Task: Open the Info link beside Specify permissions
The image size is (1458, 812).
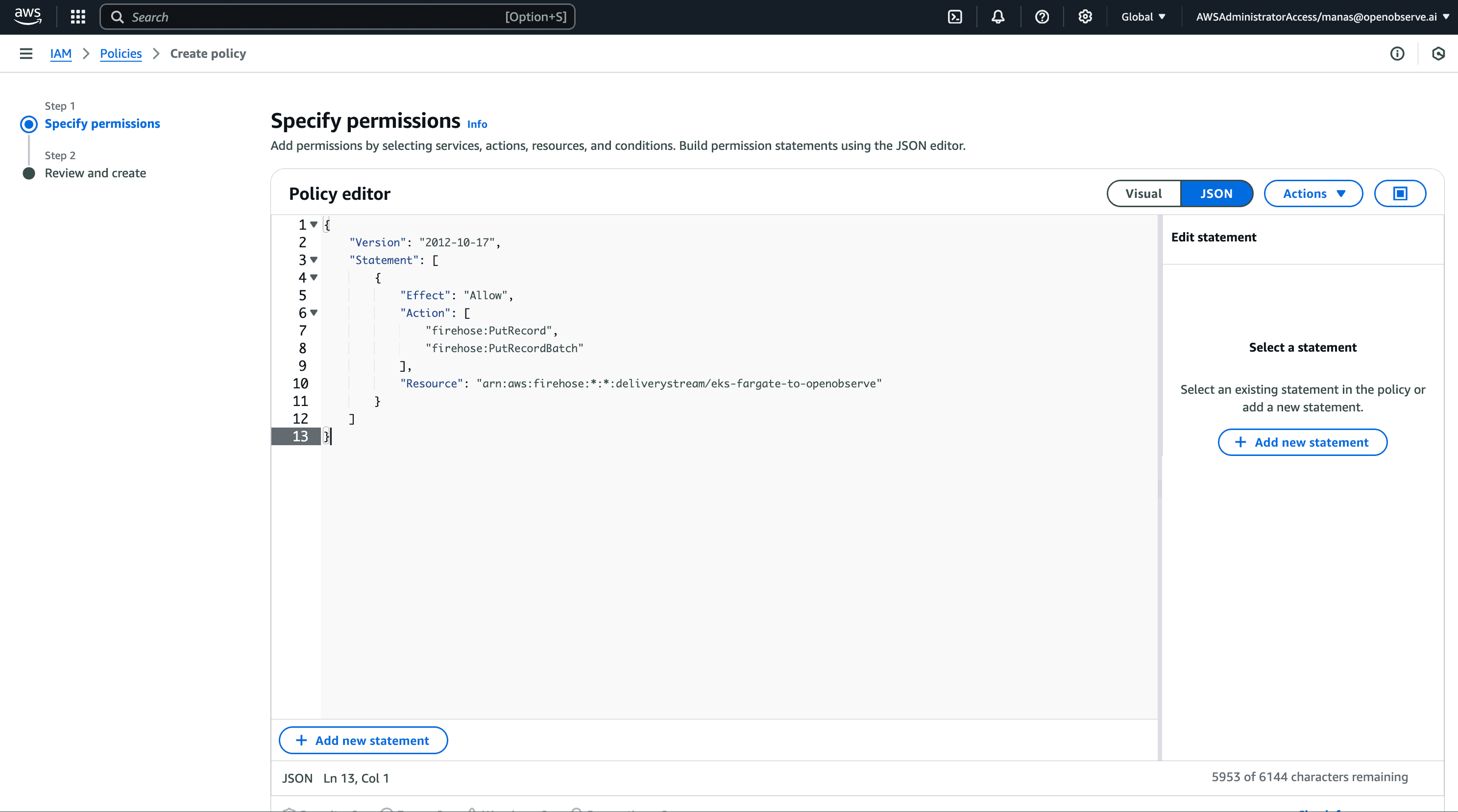Action: 477,124
